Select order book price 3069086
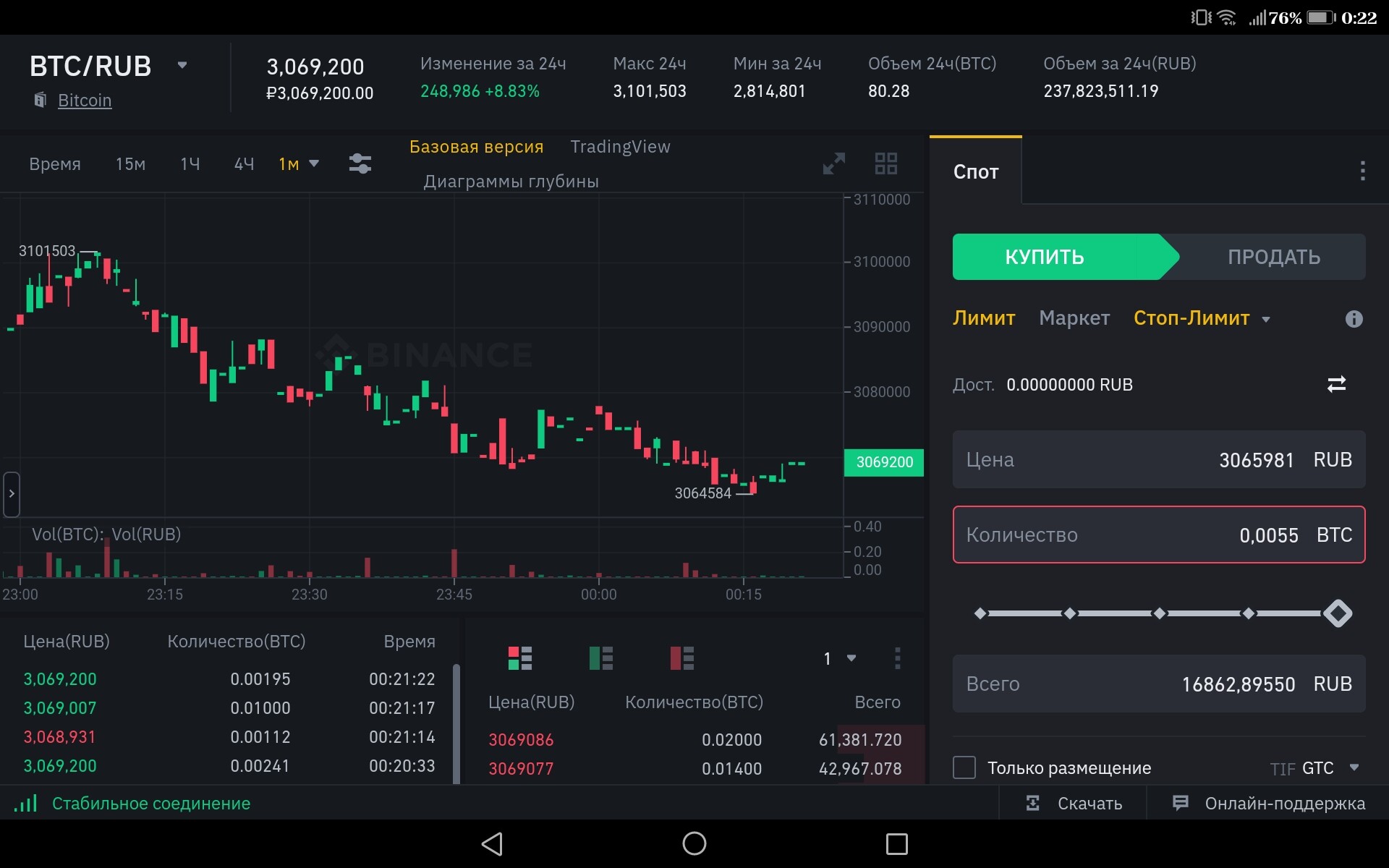1389x868 pixels. coord(521,740)
